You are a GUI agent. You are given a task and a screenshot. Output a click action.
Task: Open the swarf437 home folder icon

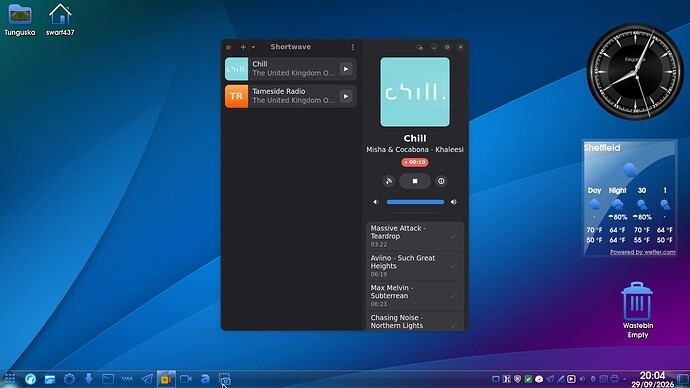pos(60,20)
